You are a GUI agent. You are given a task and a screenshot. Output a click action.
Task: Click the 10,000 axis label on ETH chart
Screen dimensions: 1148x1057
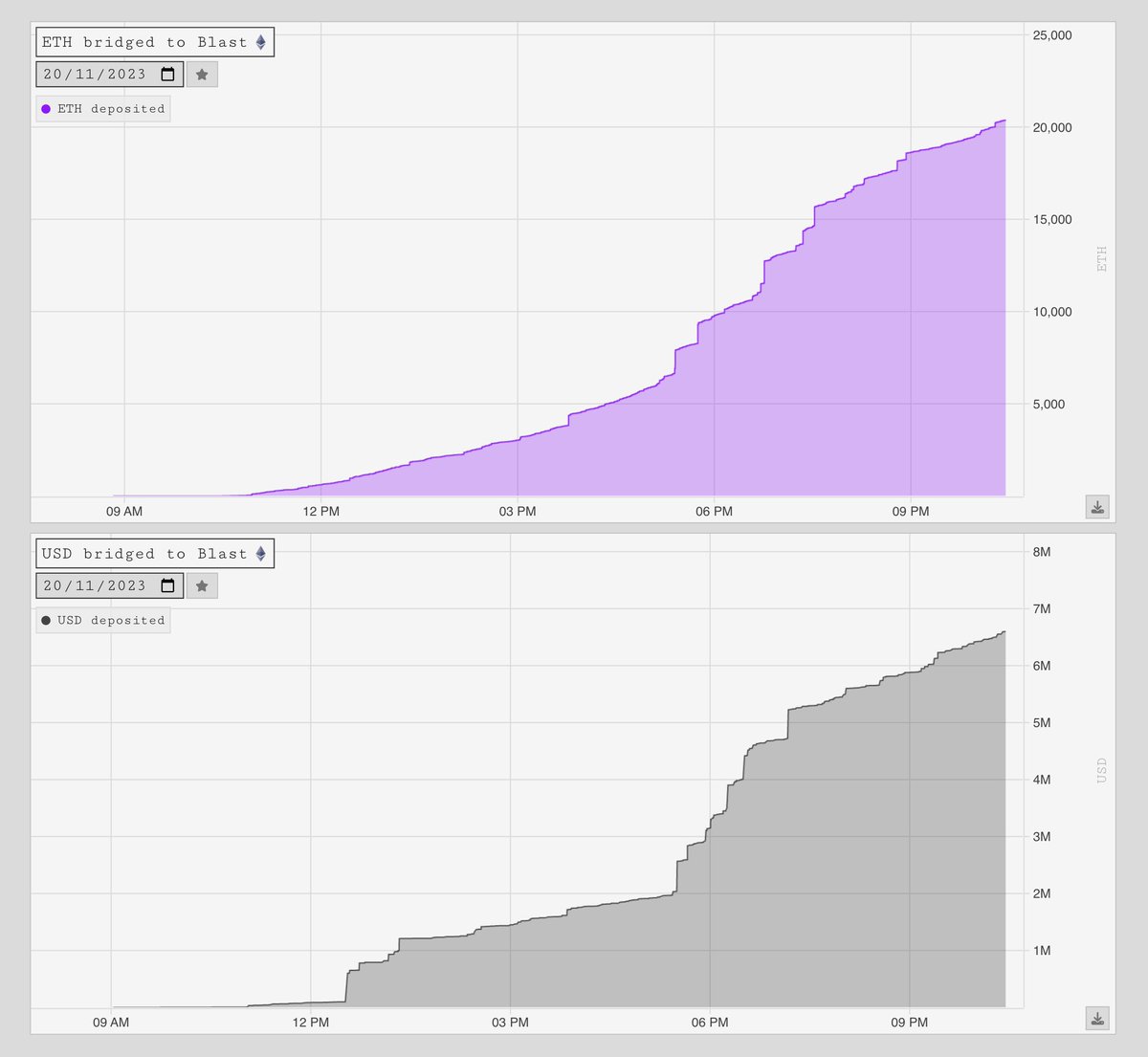(x=1052, y=312)
